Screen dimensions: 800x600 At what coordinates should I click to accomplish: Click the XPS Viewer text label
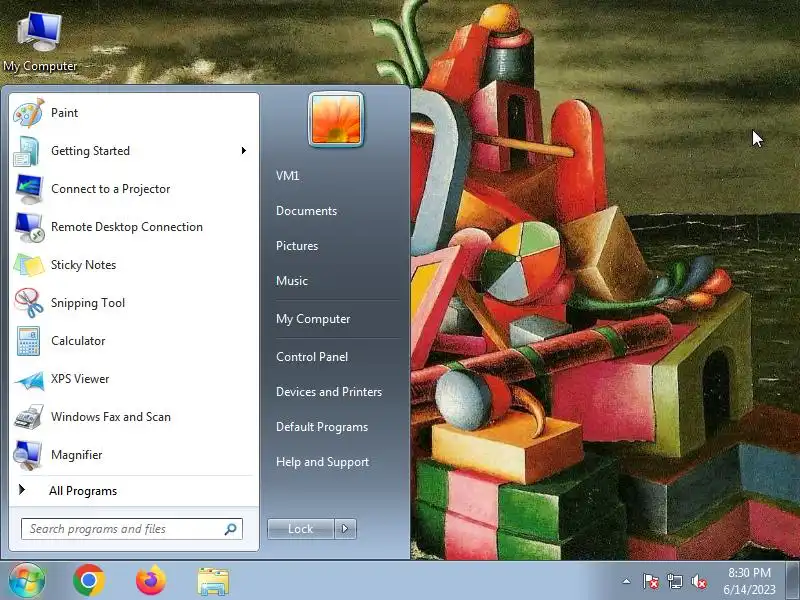[x=80, y=379]
